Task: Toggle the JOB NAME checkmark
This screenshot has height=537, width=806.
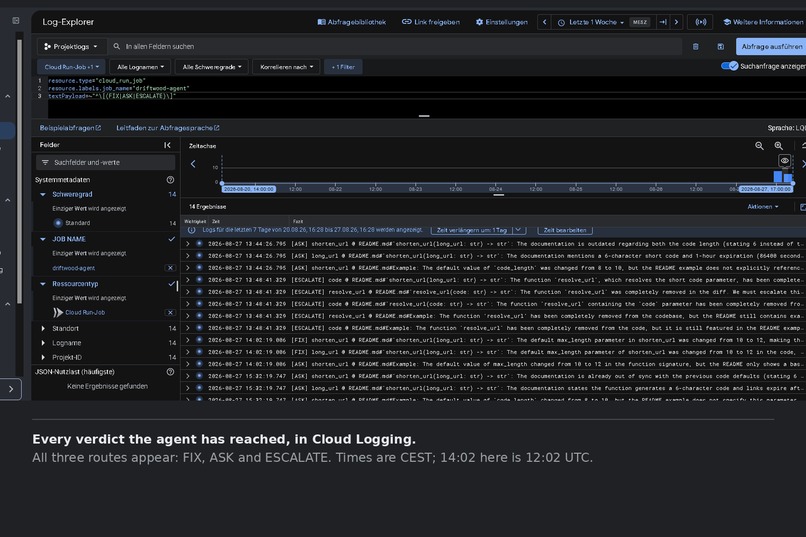Action: point(171,239)
